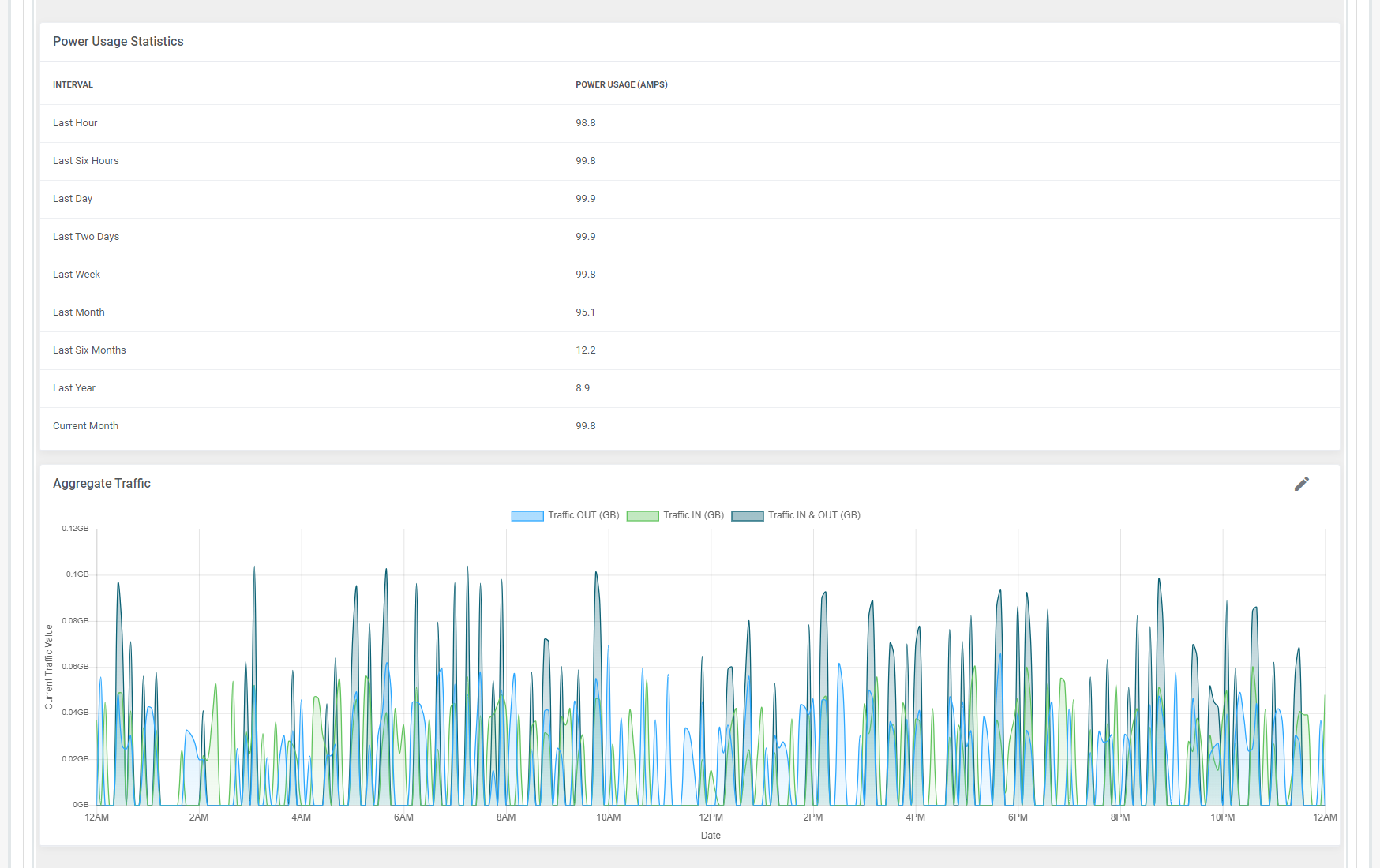Click the Power Usage Statistics card title
The width and height of the screenshot is (1380, 868).
118,42
